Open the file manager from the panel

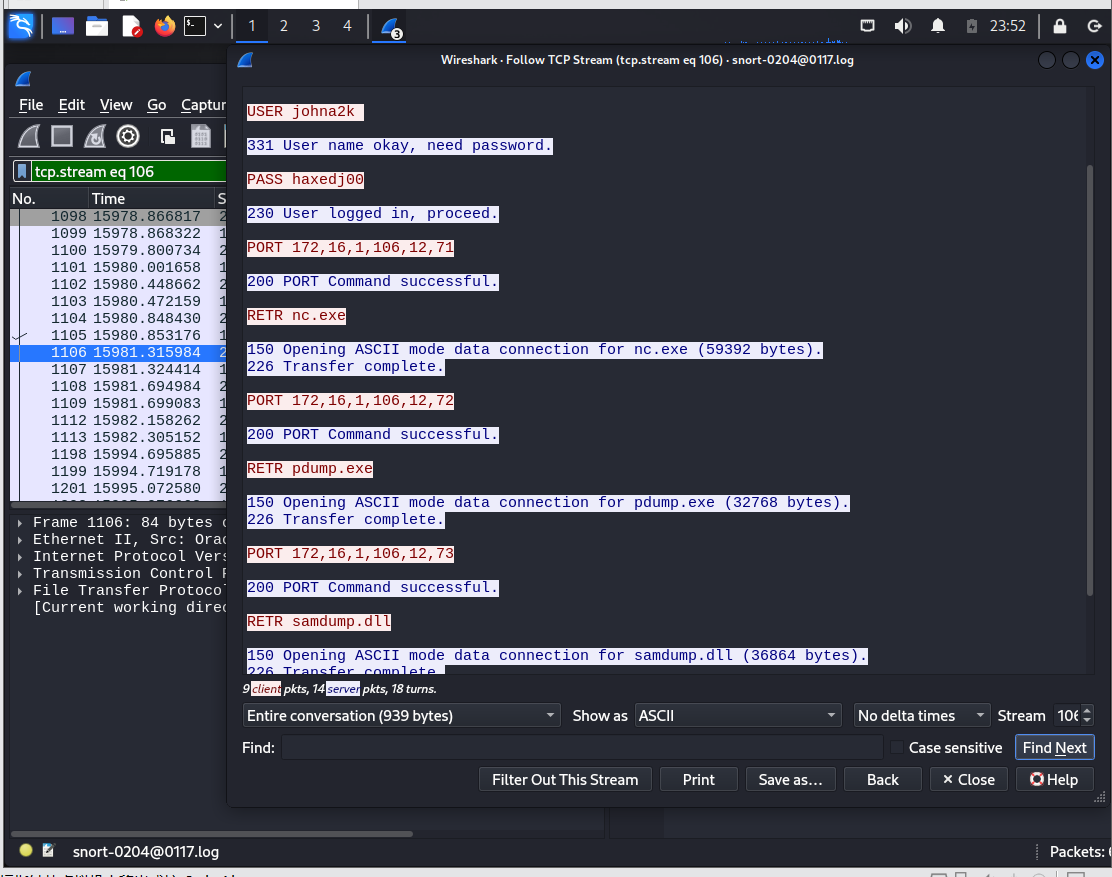96,26
